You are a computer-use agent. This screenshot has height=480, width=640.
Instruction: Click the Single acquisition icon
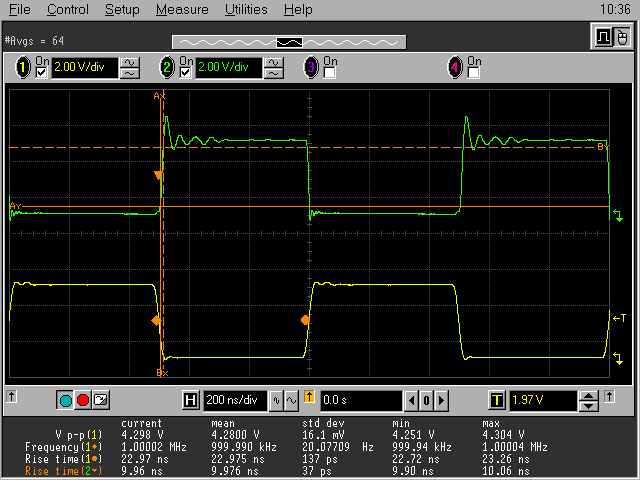101,400
